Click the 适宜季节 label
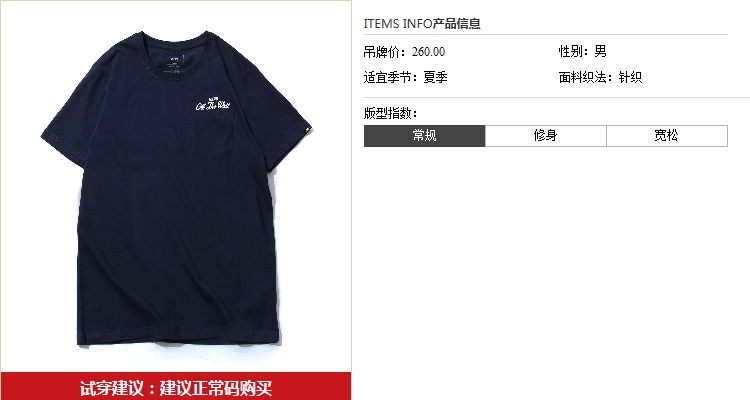 pyautogui.click(x=391, y=77)
